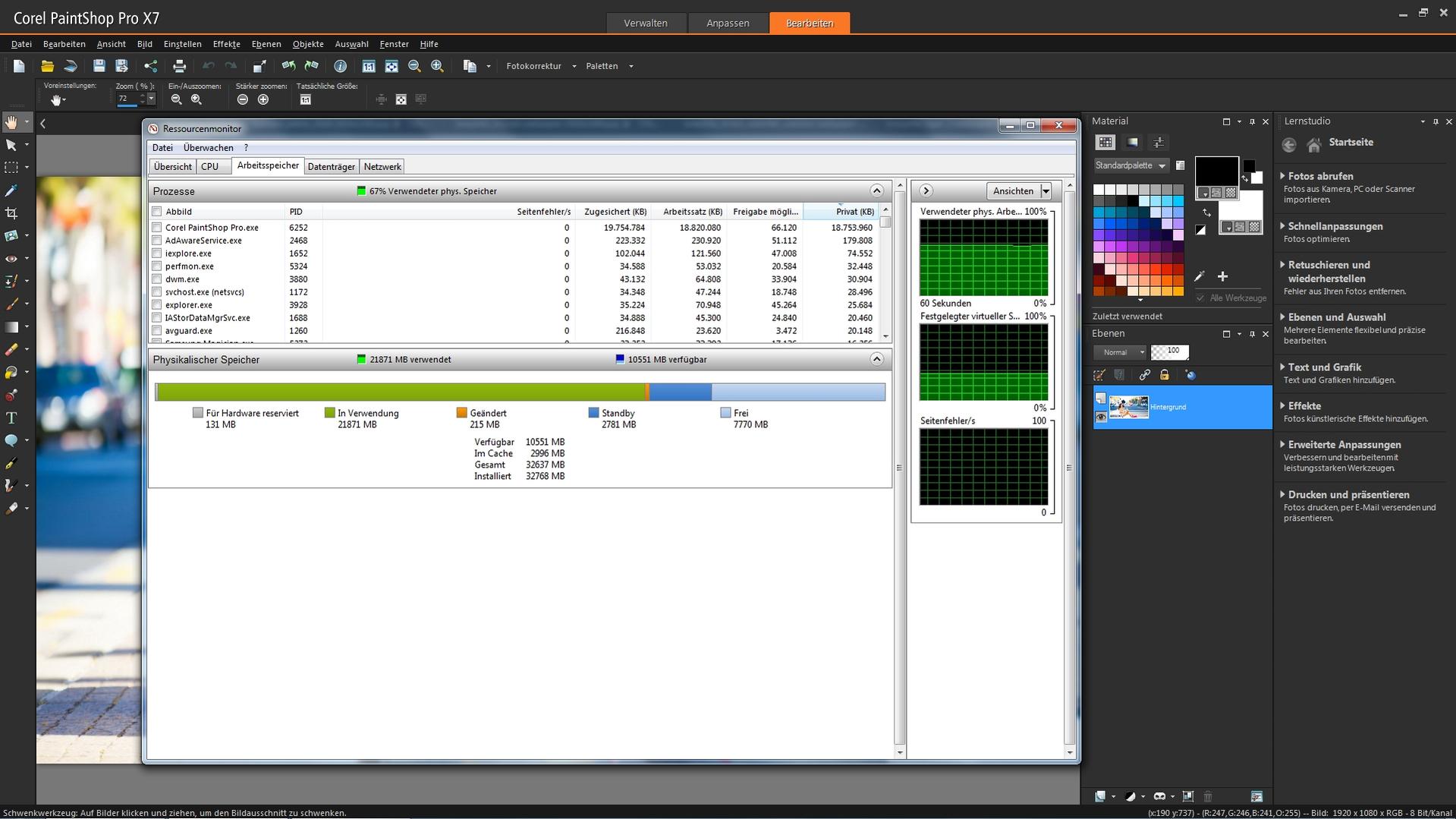Image resolution: width=1456 pixels, height=819 pixels.
Task: Click the Print icon in toolbar
Action: [x=179, y=66]
